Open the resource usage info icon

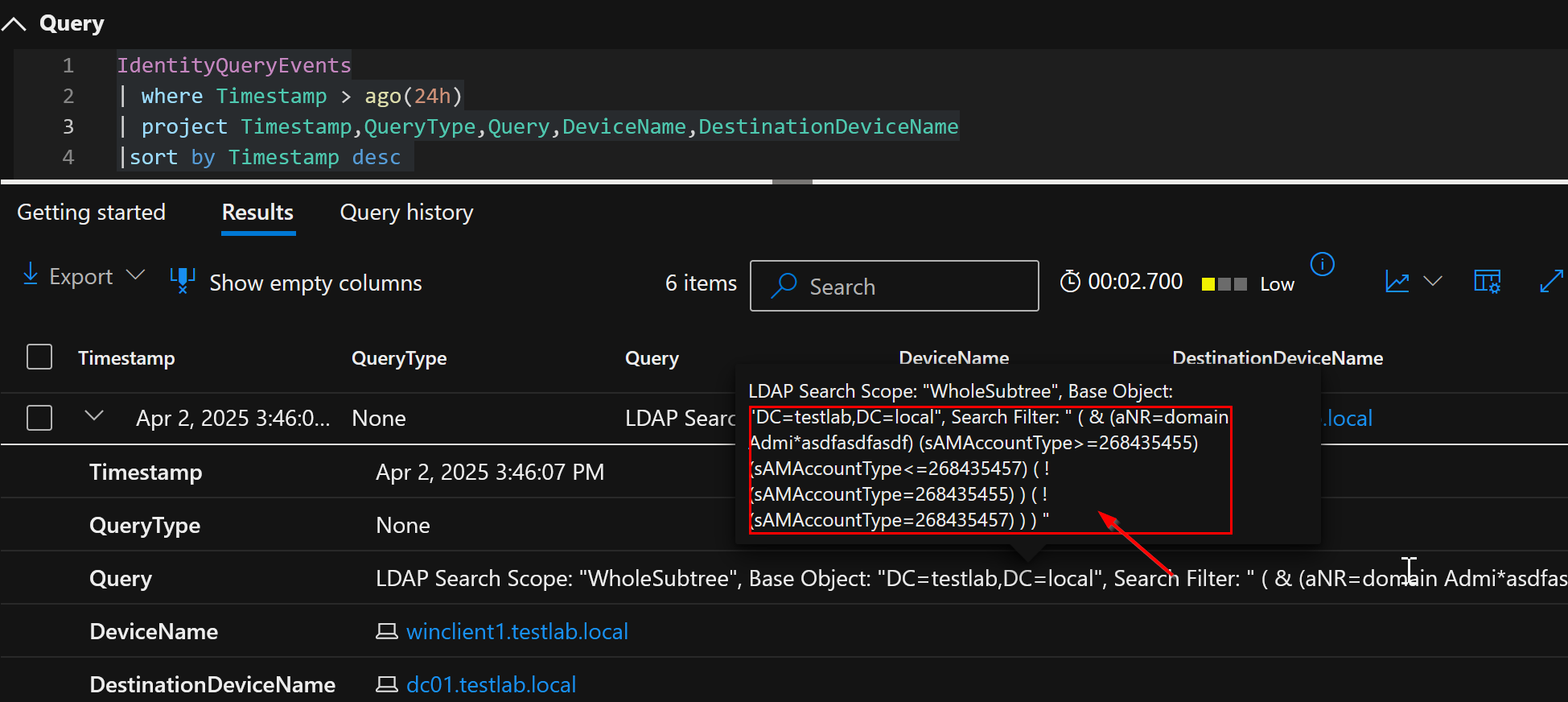point(1323,264)
